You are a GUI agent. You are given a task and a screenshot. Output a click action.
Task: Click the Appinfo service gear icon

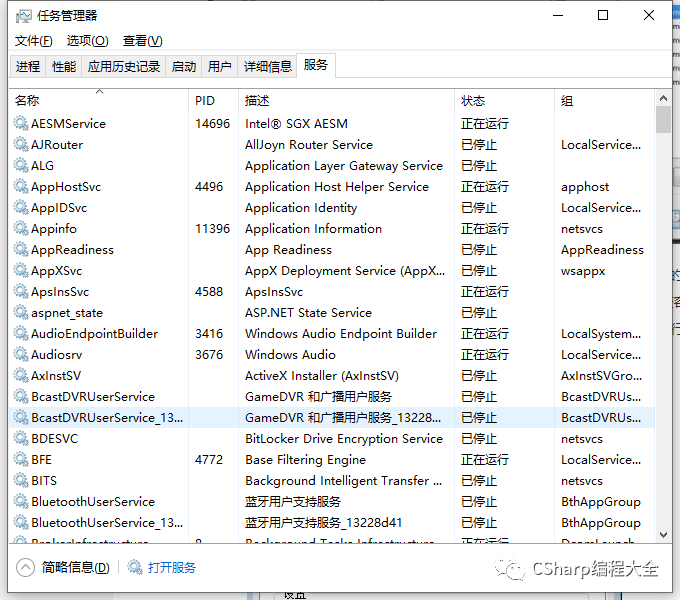(x=21, y=228)
